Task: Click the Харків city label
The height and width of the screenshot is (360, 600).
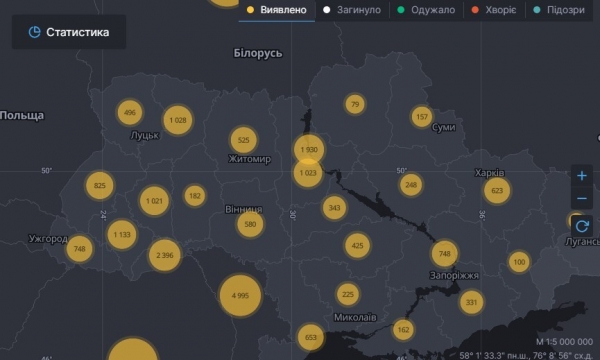Action: [x=489, y=173]
